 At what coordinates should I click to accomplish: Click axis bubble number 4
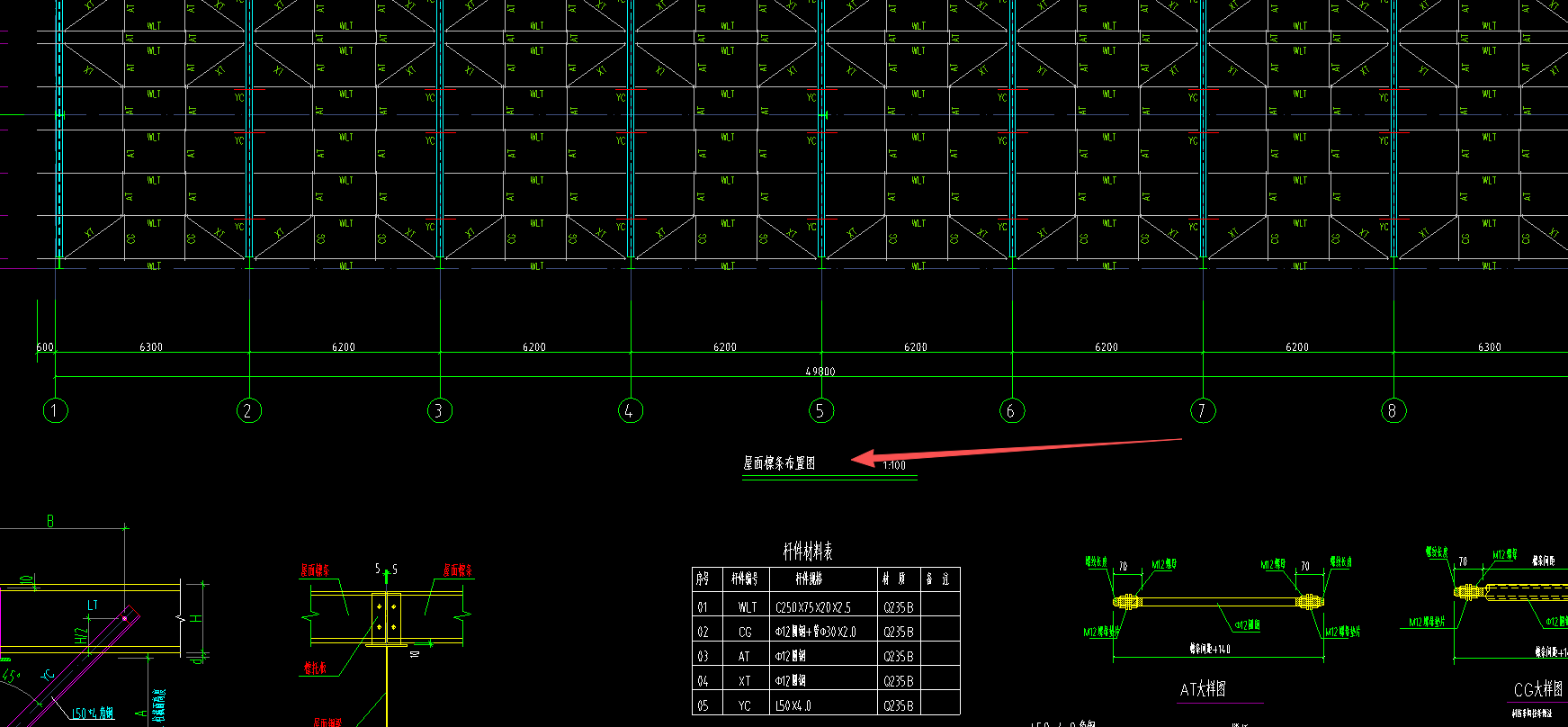pyautogui.click(x=630, y=411)
